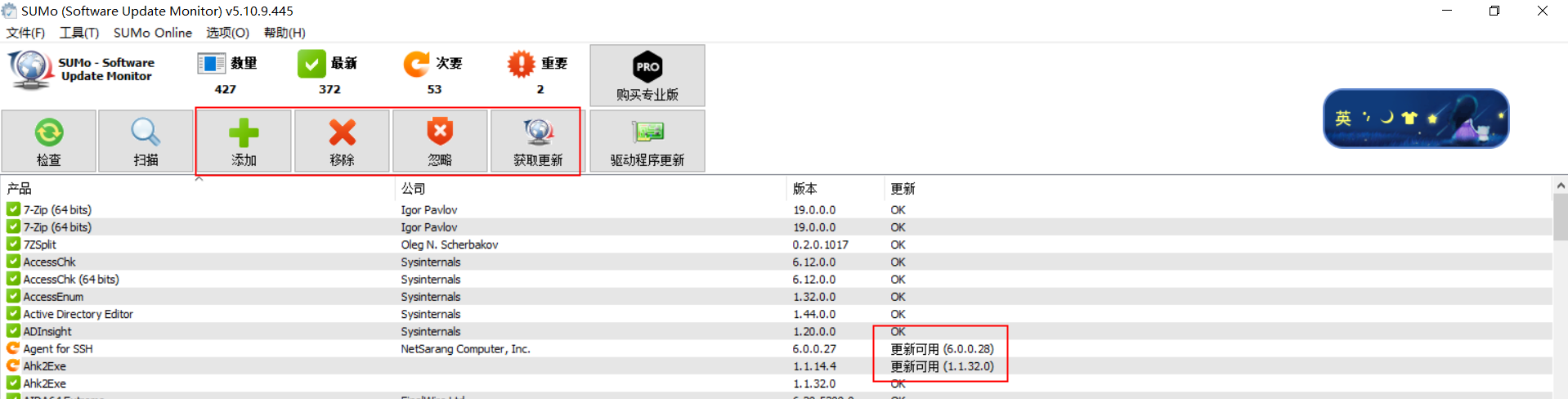The image size is (1568, 399).
Task: Click the orange 次要 minor updates icon
Action: tap(416, 64)
